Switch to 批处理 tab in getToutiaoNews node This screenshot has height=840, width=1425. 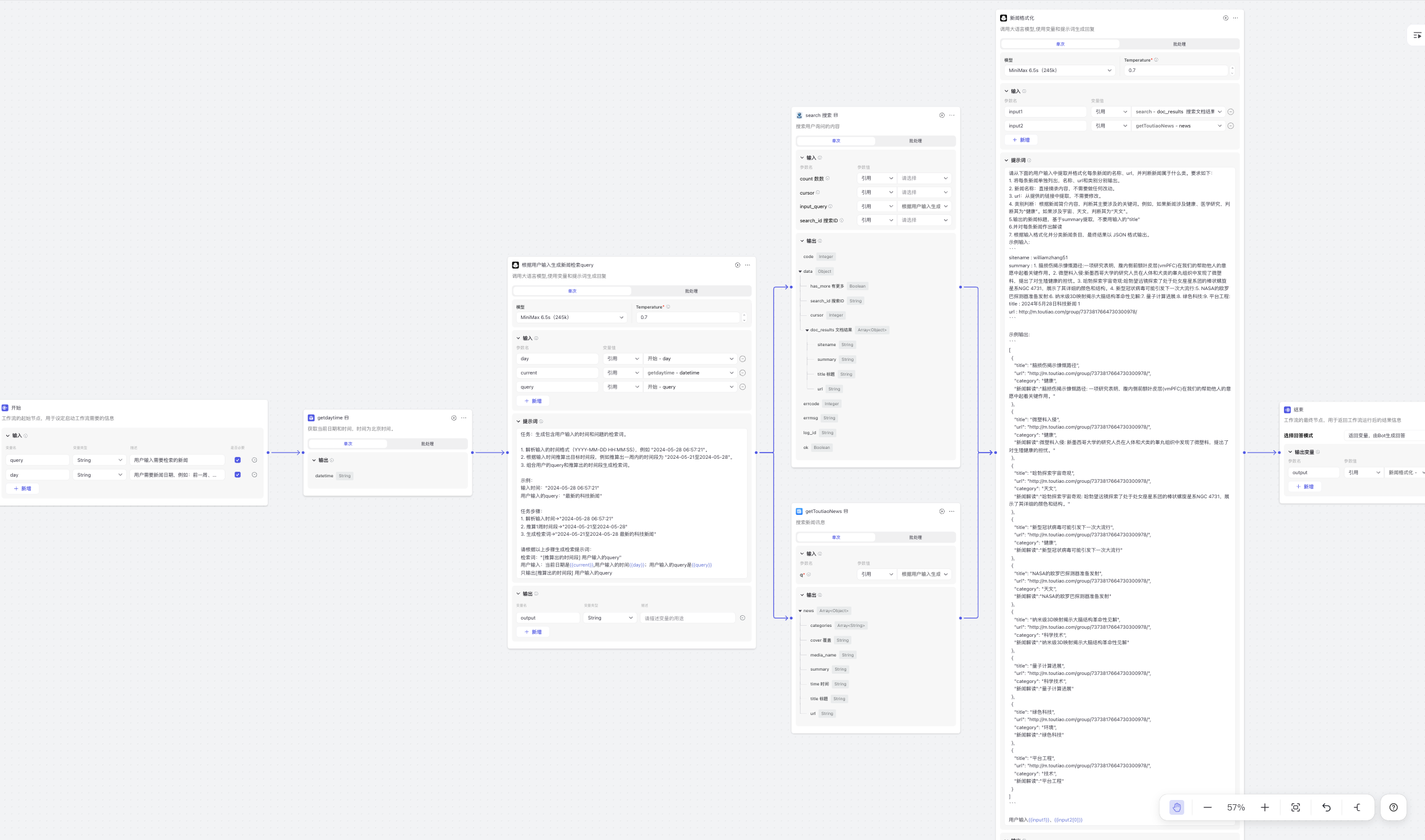[915, 537]
